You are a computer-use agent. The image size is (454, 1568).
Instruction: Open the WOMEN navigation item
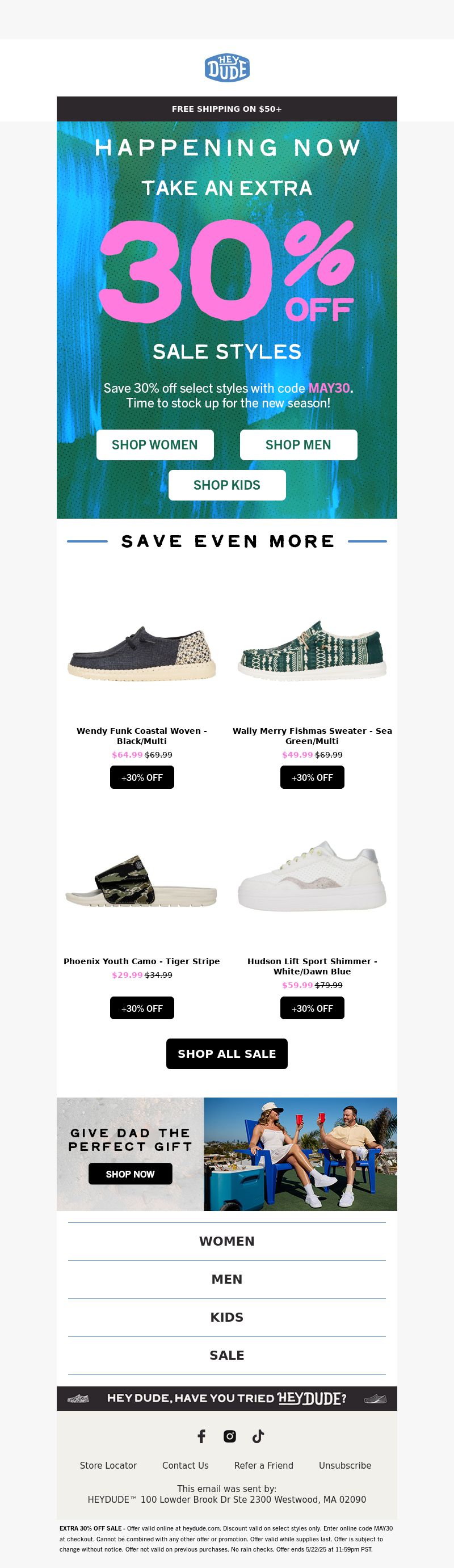pyautogui.click(x=227, y=1241)
